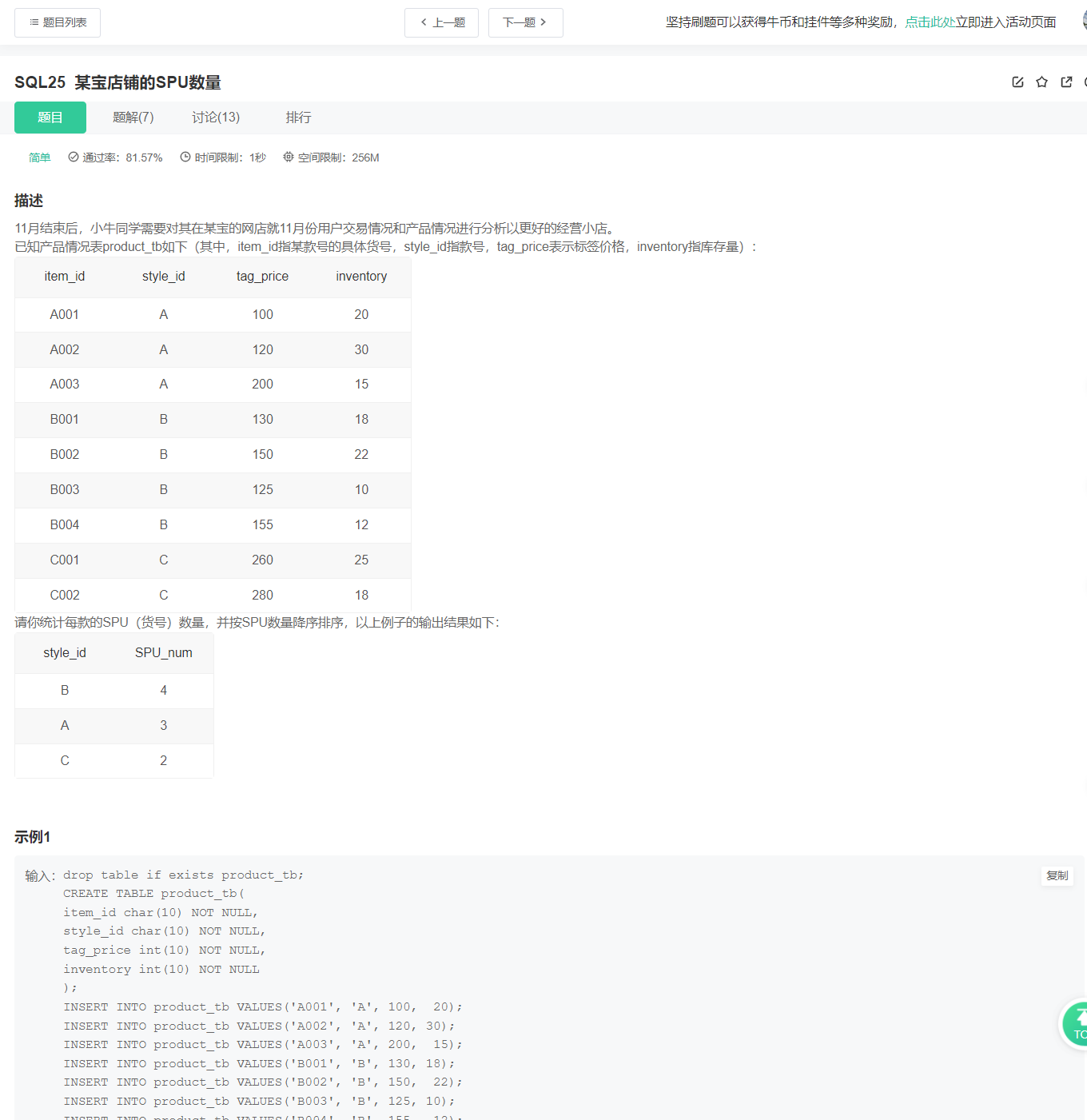Click the 通过率: 81.57% text
This screenshot has height=1120, width=1087.
pos(122,157)
